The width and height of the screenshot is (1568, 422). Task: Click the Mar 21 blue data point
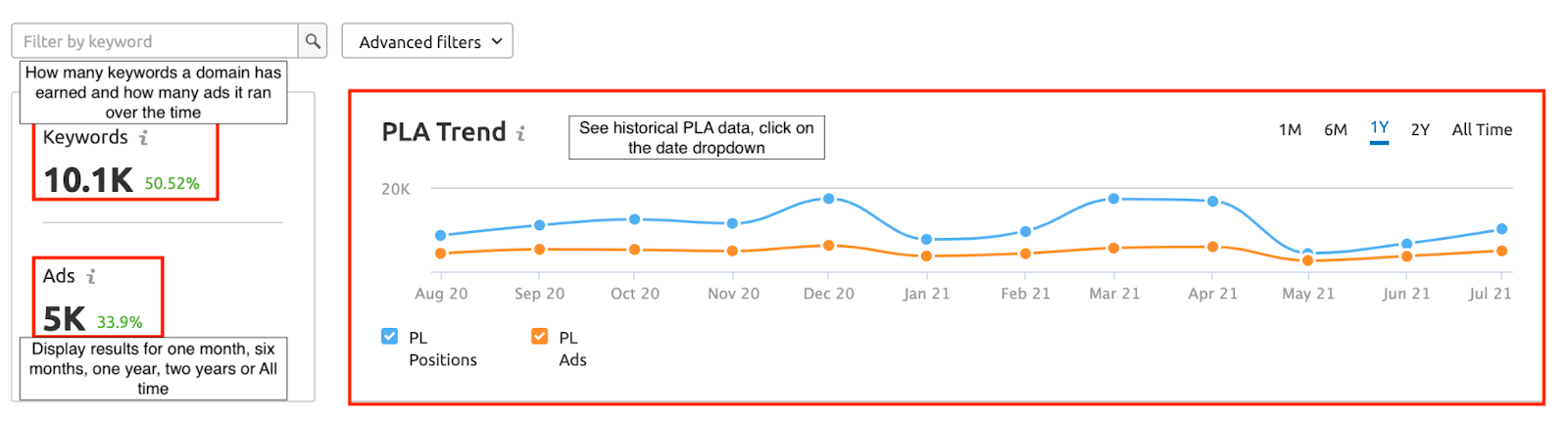1113,199
